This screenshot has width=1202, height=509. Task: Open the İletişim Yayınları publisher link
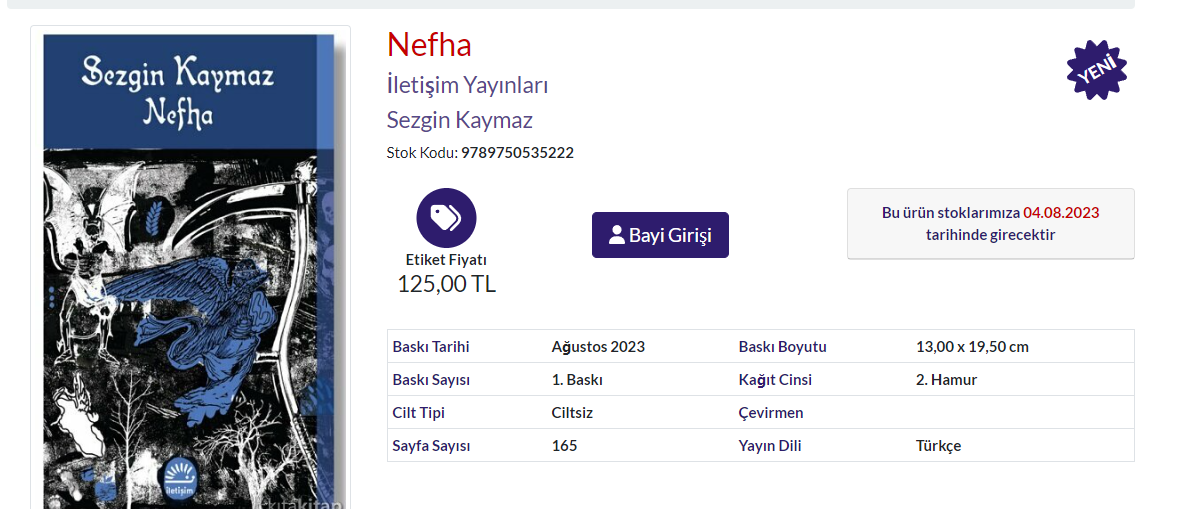tap(467, 85)
